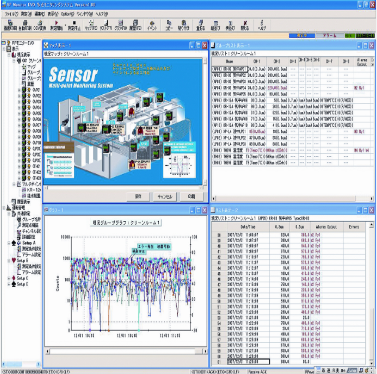The height and width of the screenshot is (374, 377).
Task: Open the File menu in menu bar
Action: (10, 14)
